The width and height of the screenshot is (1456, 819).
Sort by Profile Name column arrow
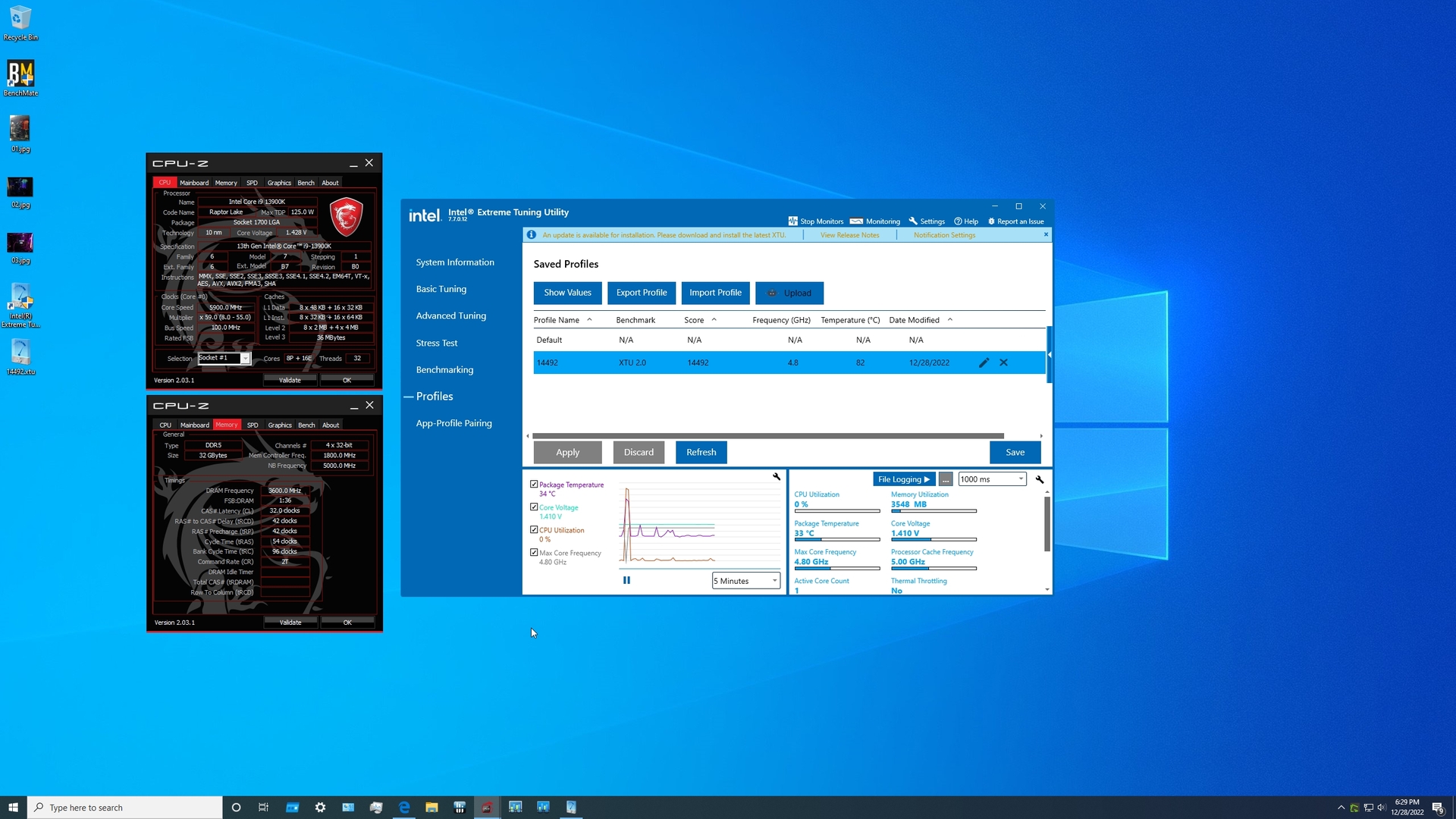(589, 319)
